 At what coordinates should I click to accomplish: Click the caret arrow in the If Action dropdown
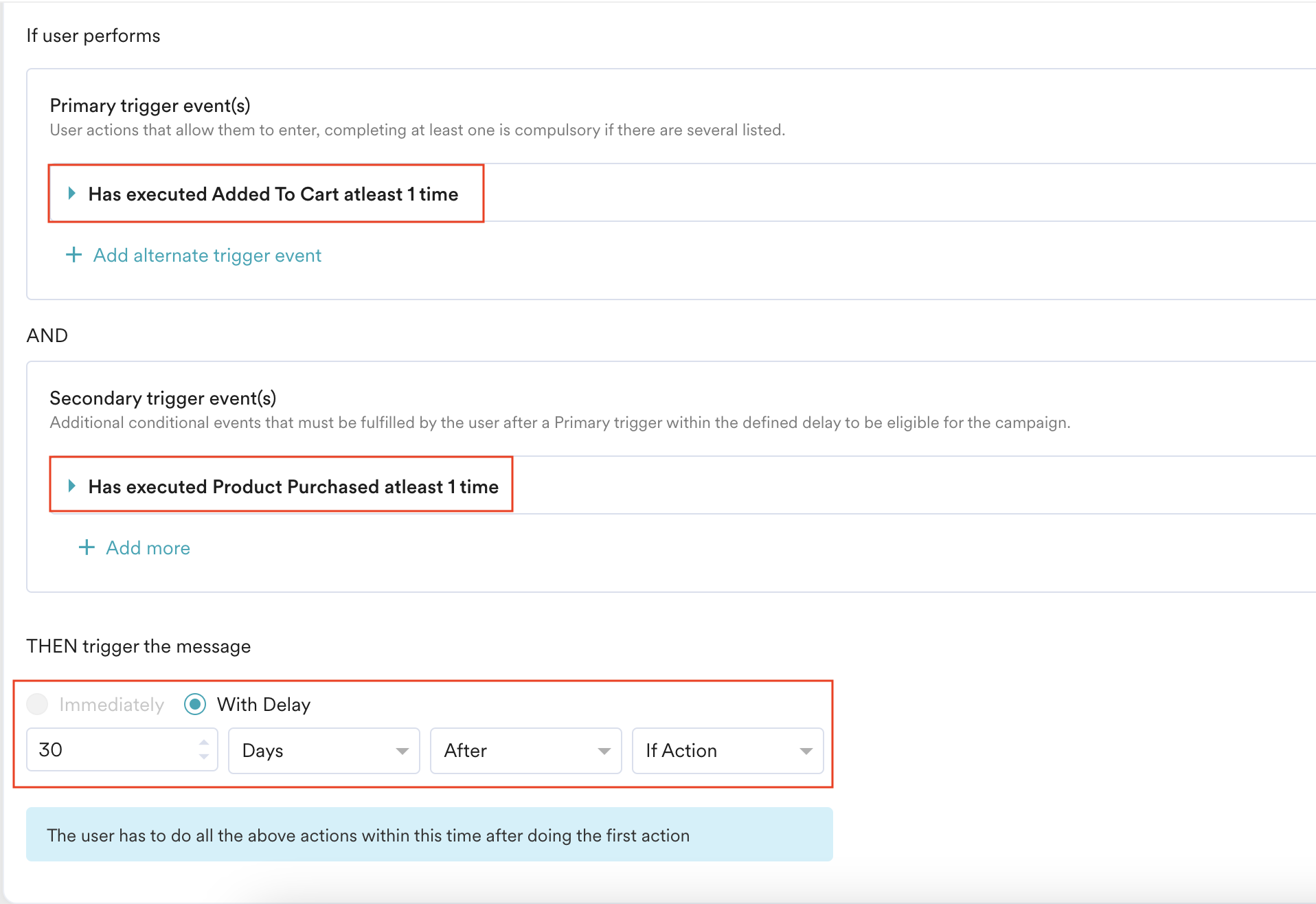(x=806, y=752)
